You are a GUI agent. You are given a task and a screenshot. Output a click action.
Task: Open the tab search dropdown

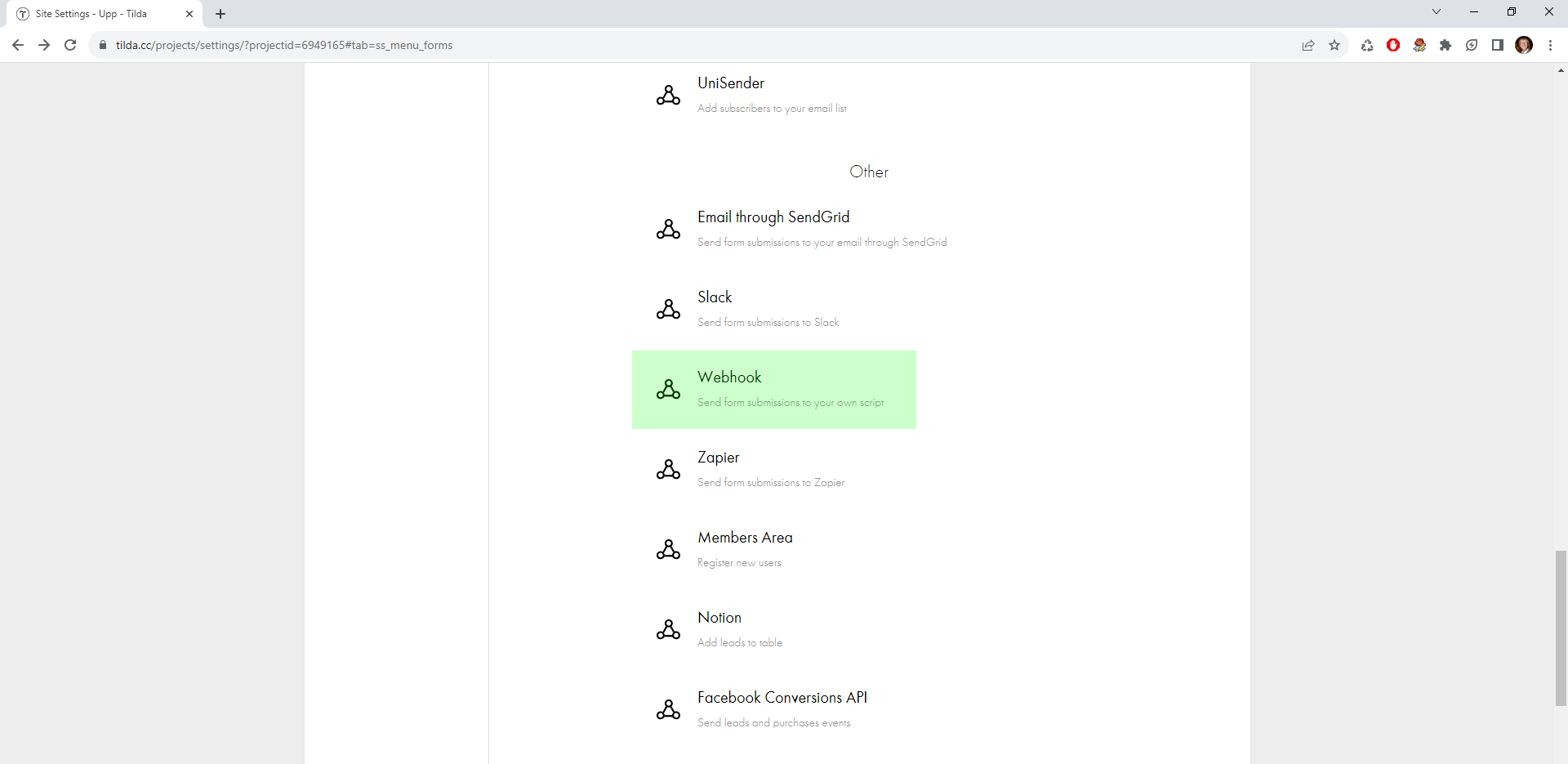(1437, 11)
